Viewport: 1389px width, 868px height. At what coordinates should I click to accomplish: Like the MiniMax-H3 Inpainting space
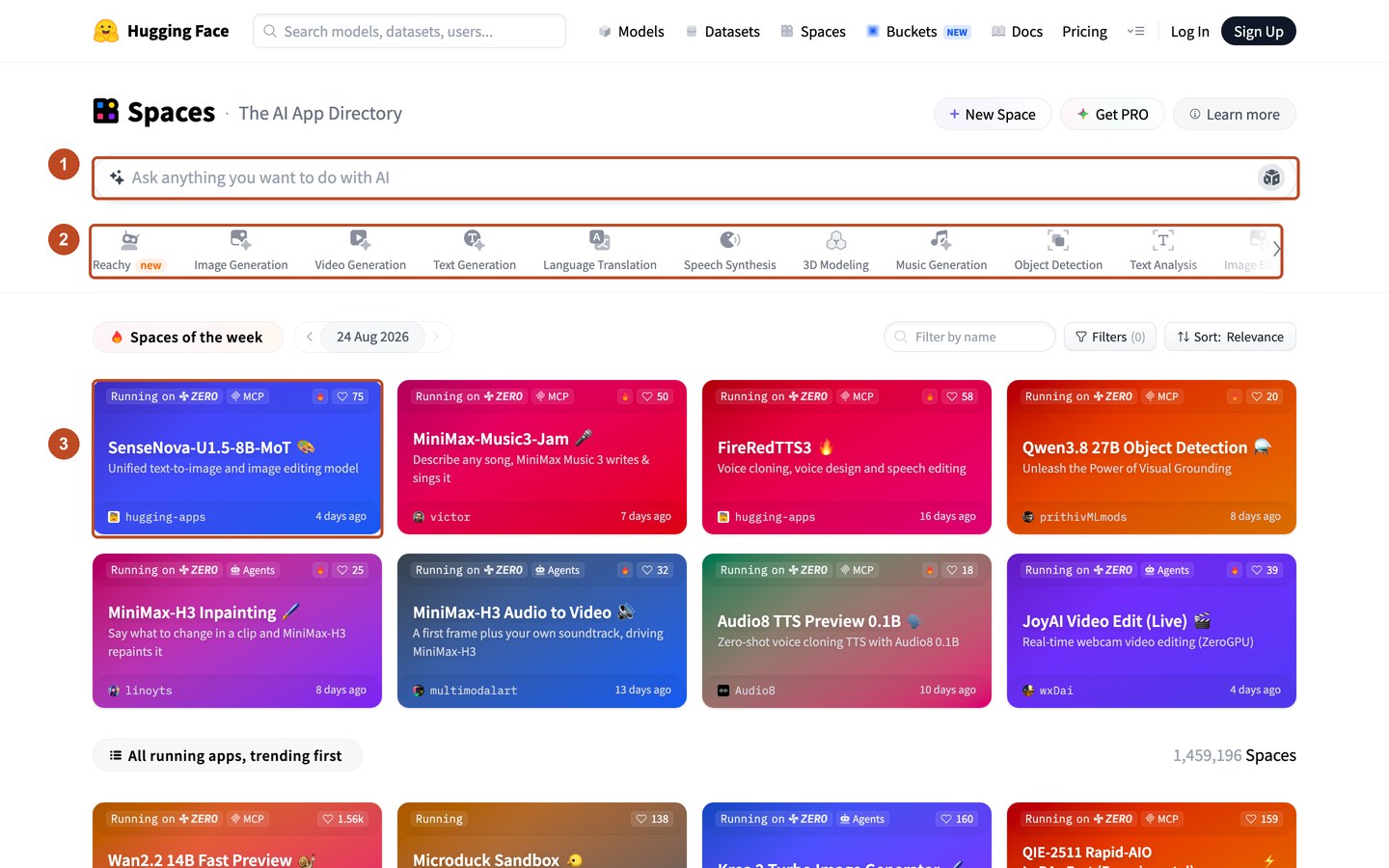[350, 570]
